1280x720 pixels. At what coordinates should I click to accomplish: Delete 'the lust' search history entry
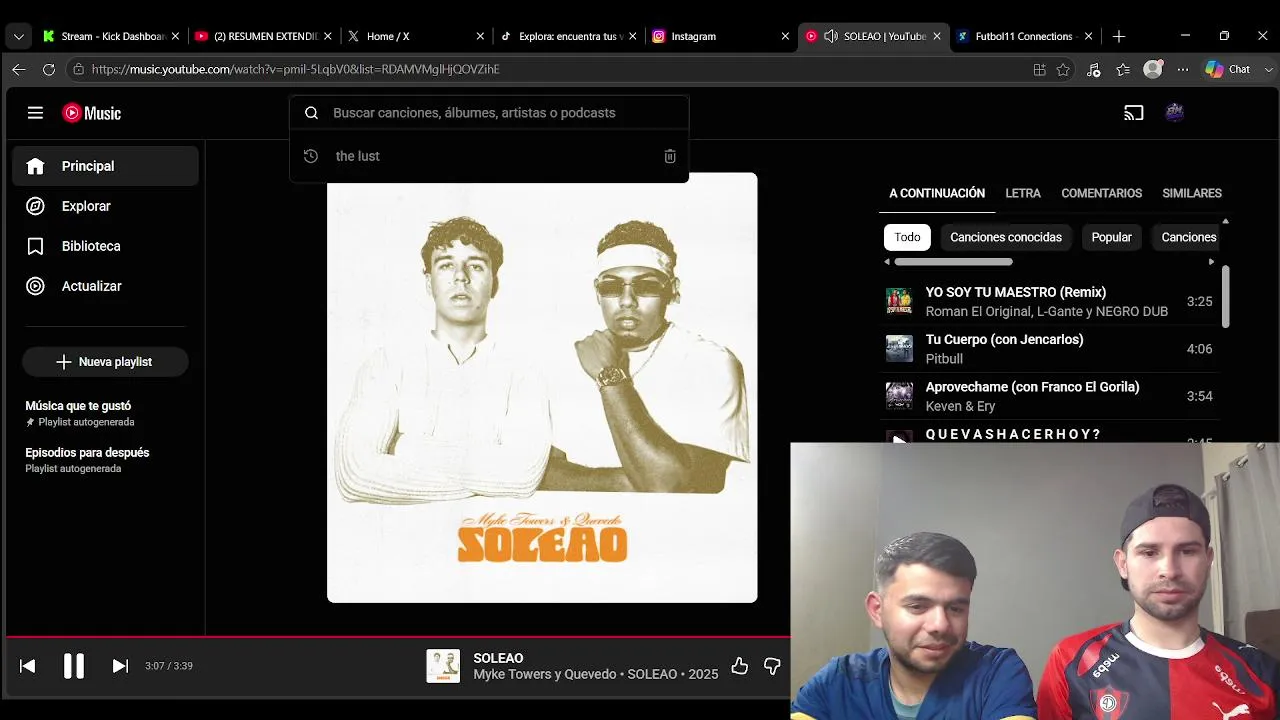(x=670, y=156)
